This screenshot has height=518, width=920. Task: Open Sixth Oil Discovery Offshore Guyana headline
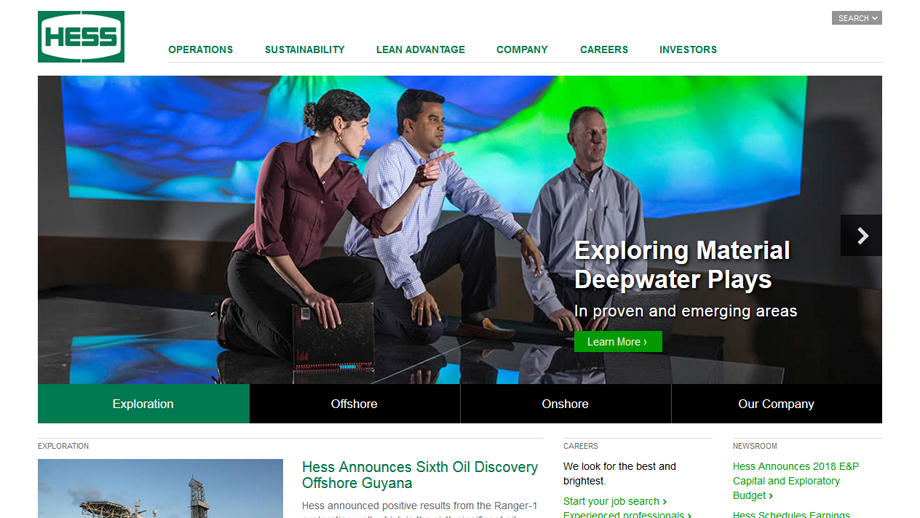coord(420,475)
